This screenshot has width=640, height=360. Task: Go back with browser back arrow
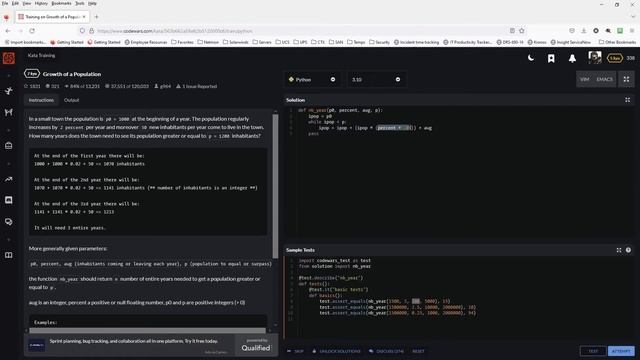8,31
